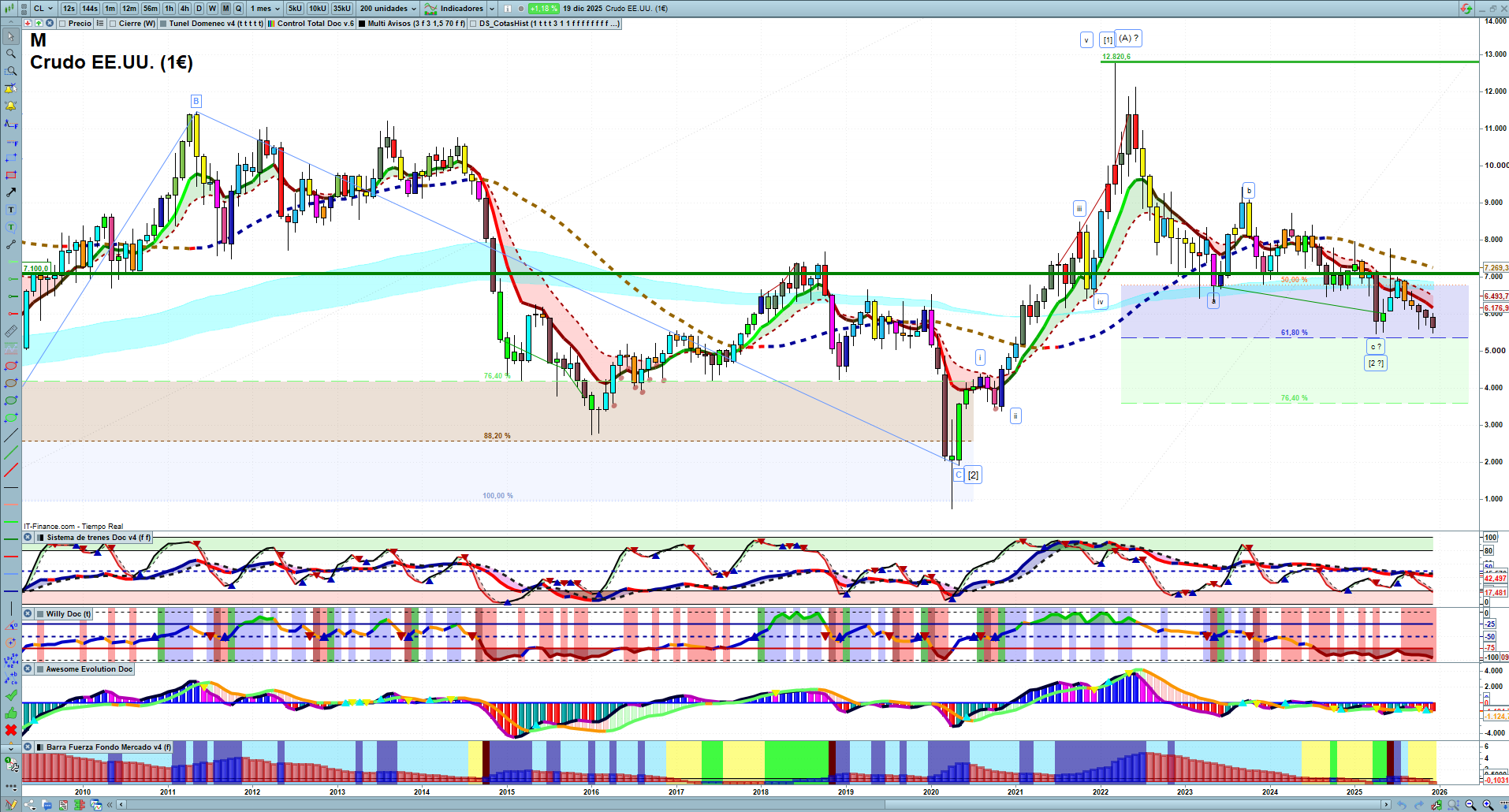The width and height of the screenshot is (1509, 812).
Task: Choose the black diagonal arrow tool
Action: coord(11,192)
